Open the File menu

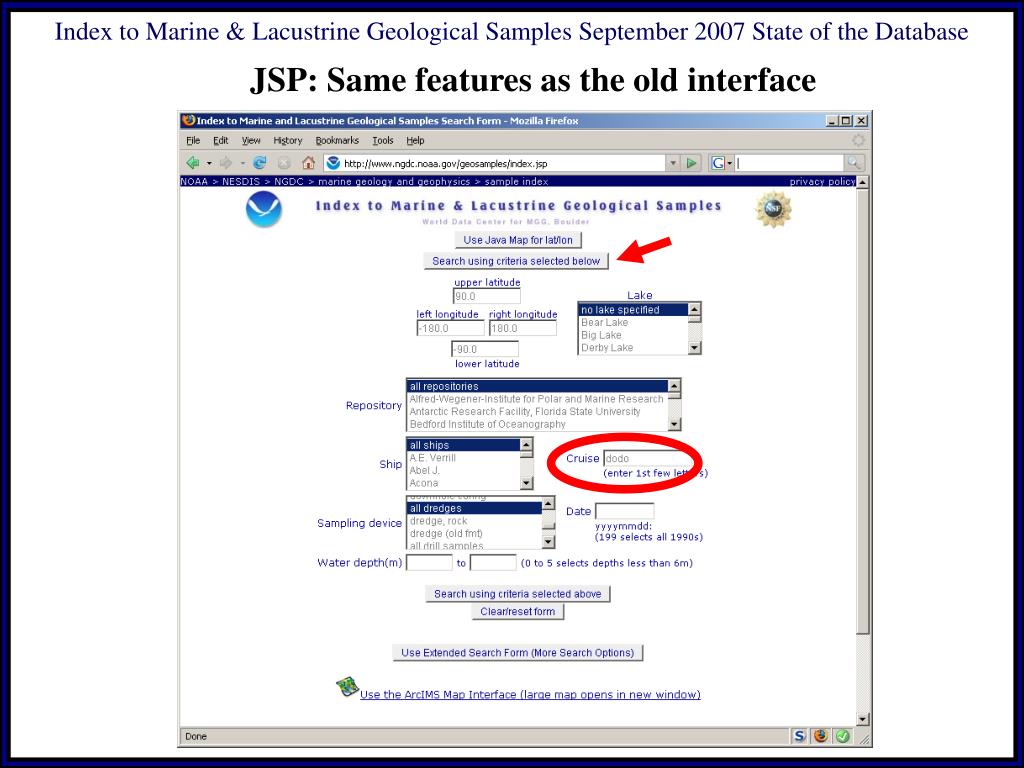tap(193, 140)
